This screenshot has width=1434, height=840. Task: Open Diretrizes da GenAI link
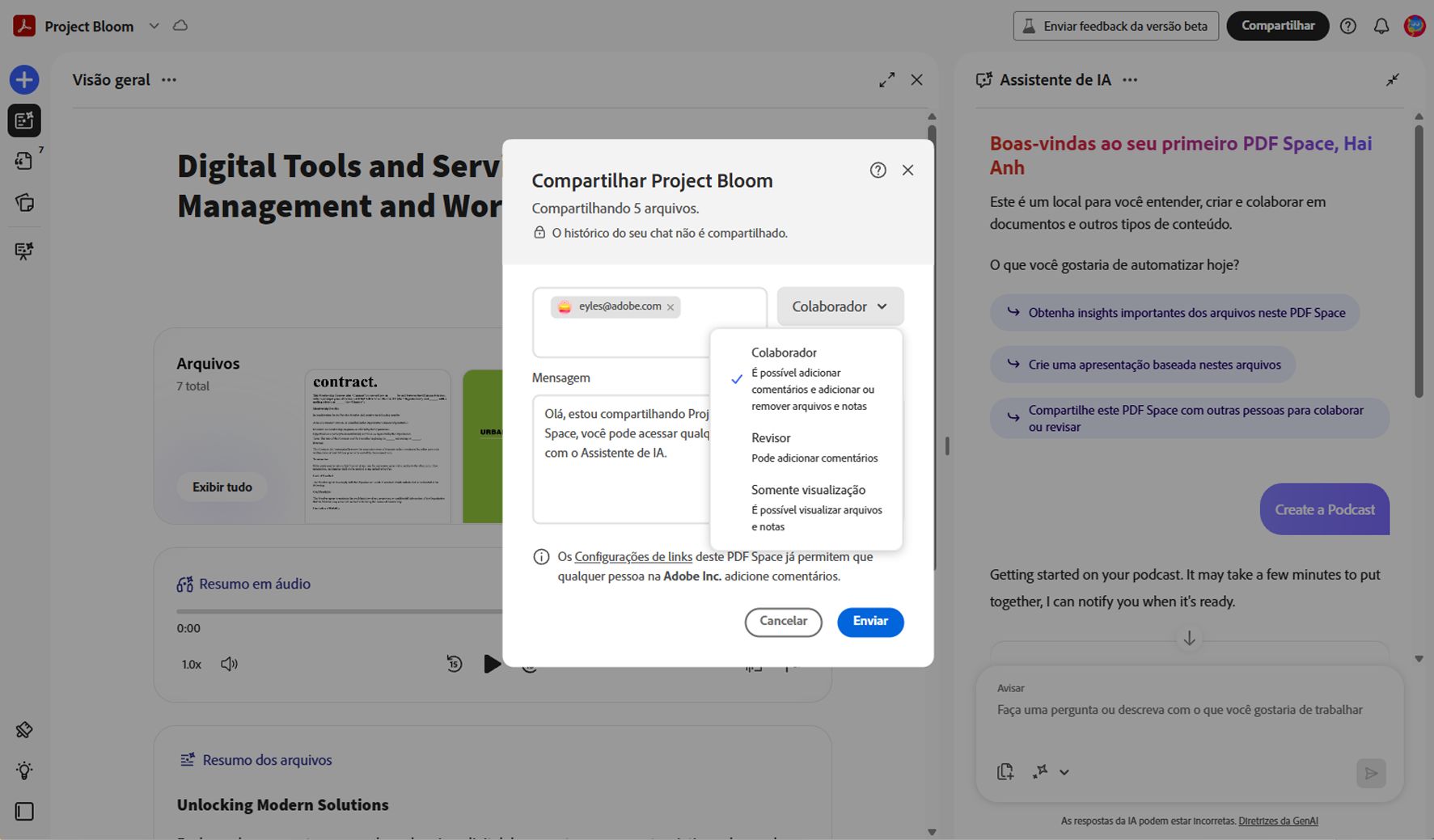pyautogui.click(x=1278, y=821)
